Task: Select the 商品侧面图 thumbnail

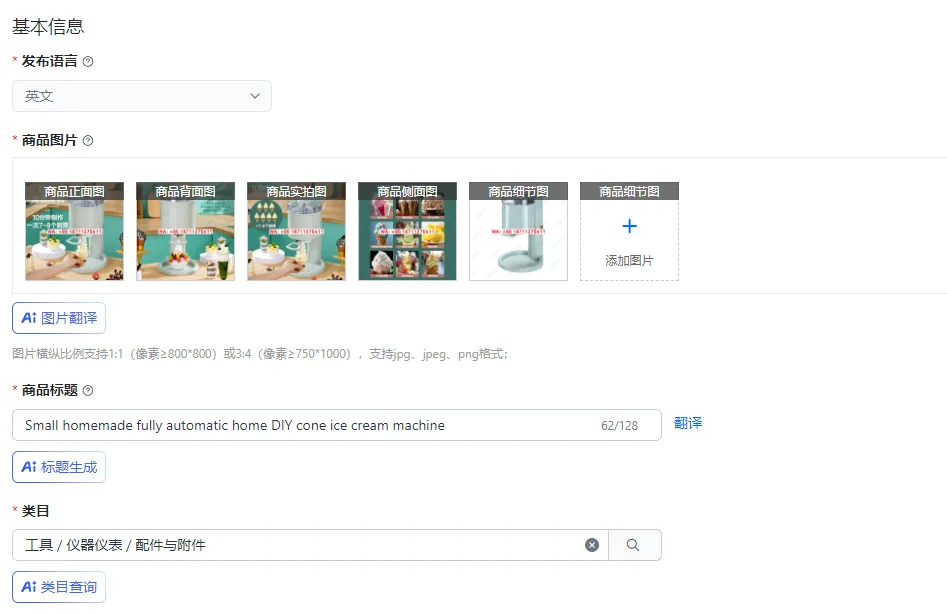Action: click(408, 231)
